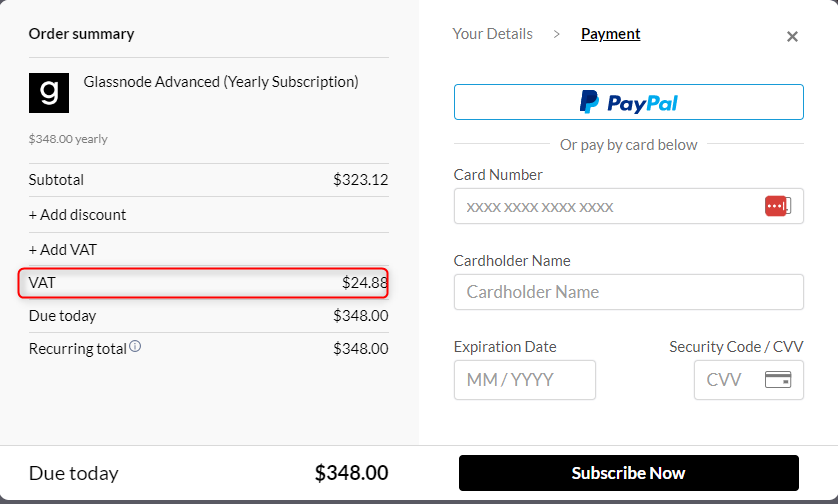Click the CVV card icon
The height and width of the screenshot is (504, 838).
[777, 380]
